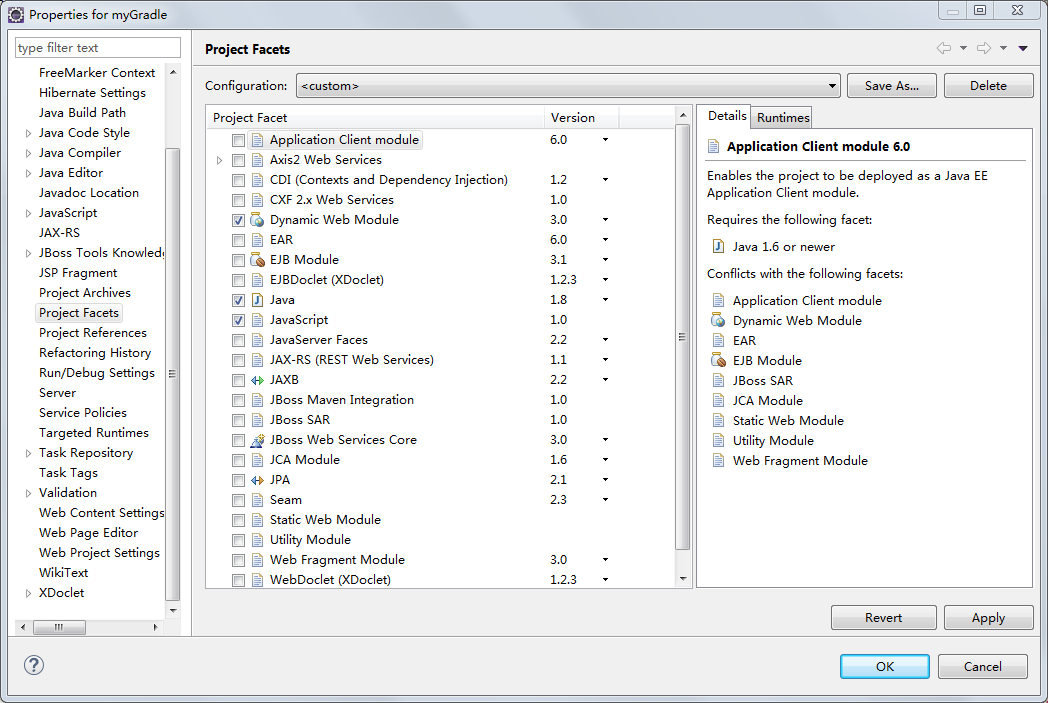The image size is (1048, 703).
Task: Click the Project Facet column header
Action: [375, 118]
